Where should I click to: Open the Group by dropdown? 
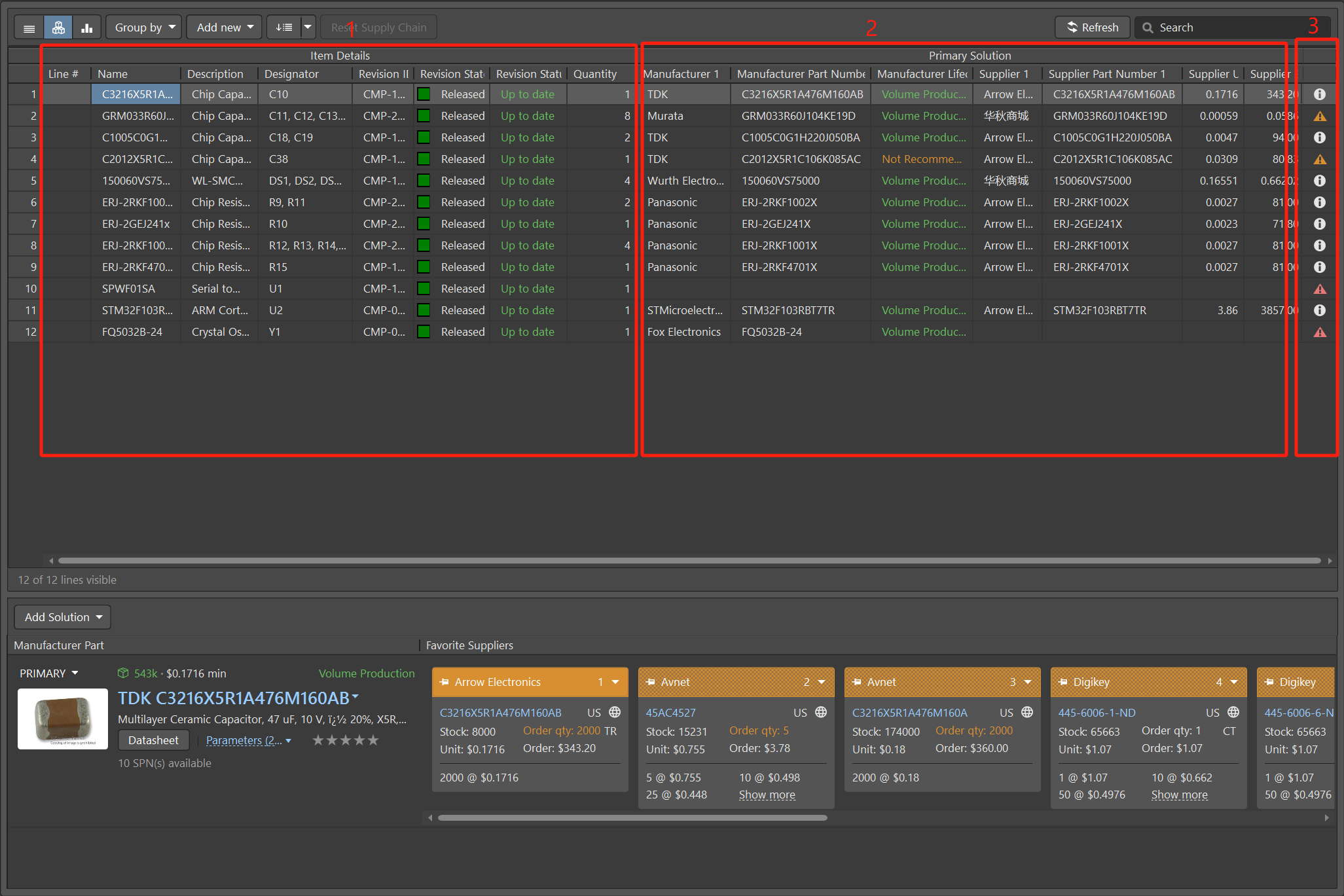coord(144,27)
